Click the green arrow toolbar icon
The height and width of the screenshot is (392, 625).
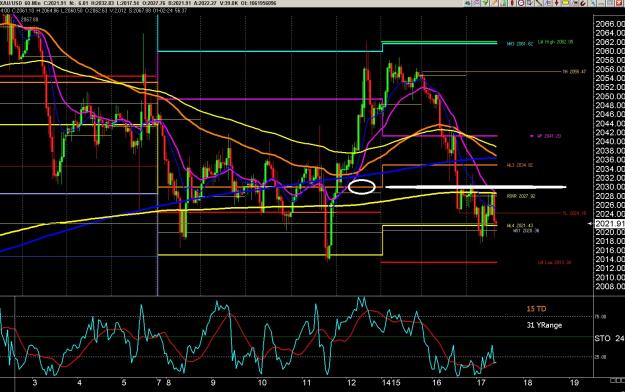485,3
